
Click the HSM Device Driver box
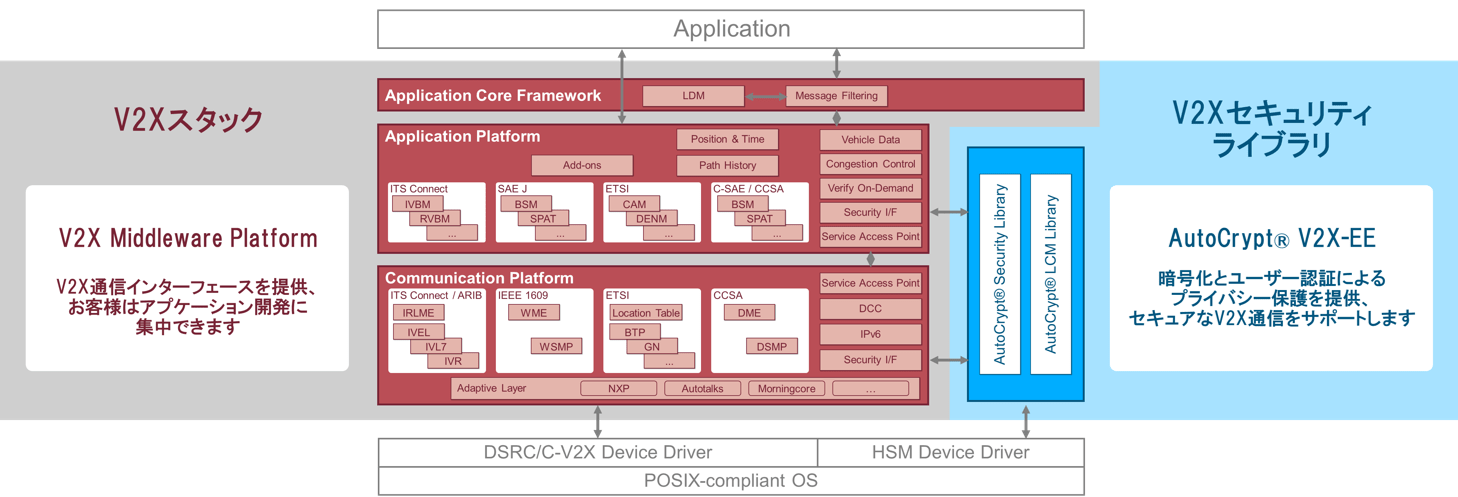click(950, 453)
